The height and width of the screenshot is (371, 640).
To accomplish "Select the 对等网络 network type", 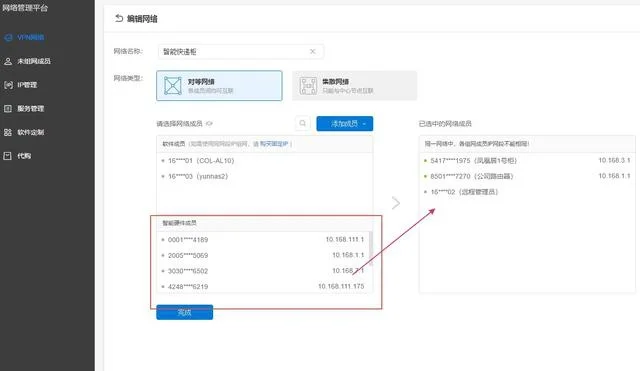I will pyautogui.click(x=219, y=86).
